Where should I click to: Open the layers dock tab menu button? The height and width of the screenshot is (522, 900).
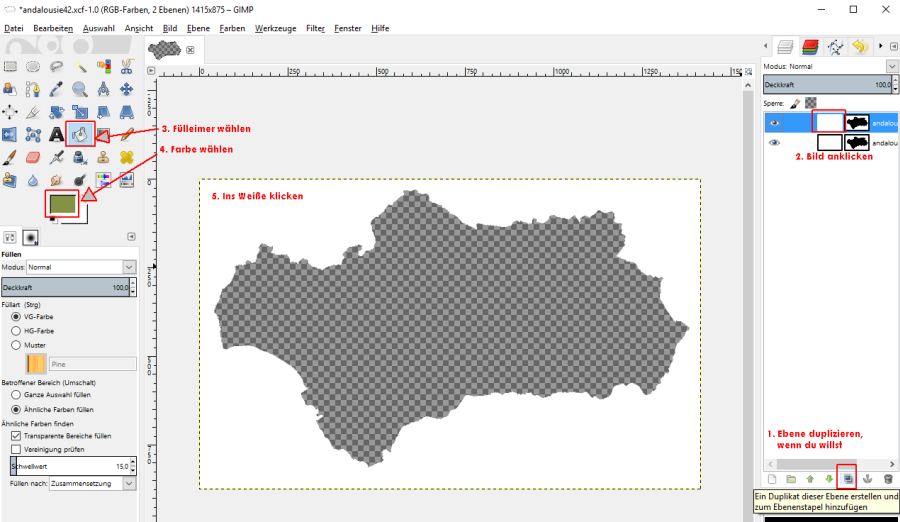[894, 47]
